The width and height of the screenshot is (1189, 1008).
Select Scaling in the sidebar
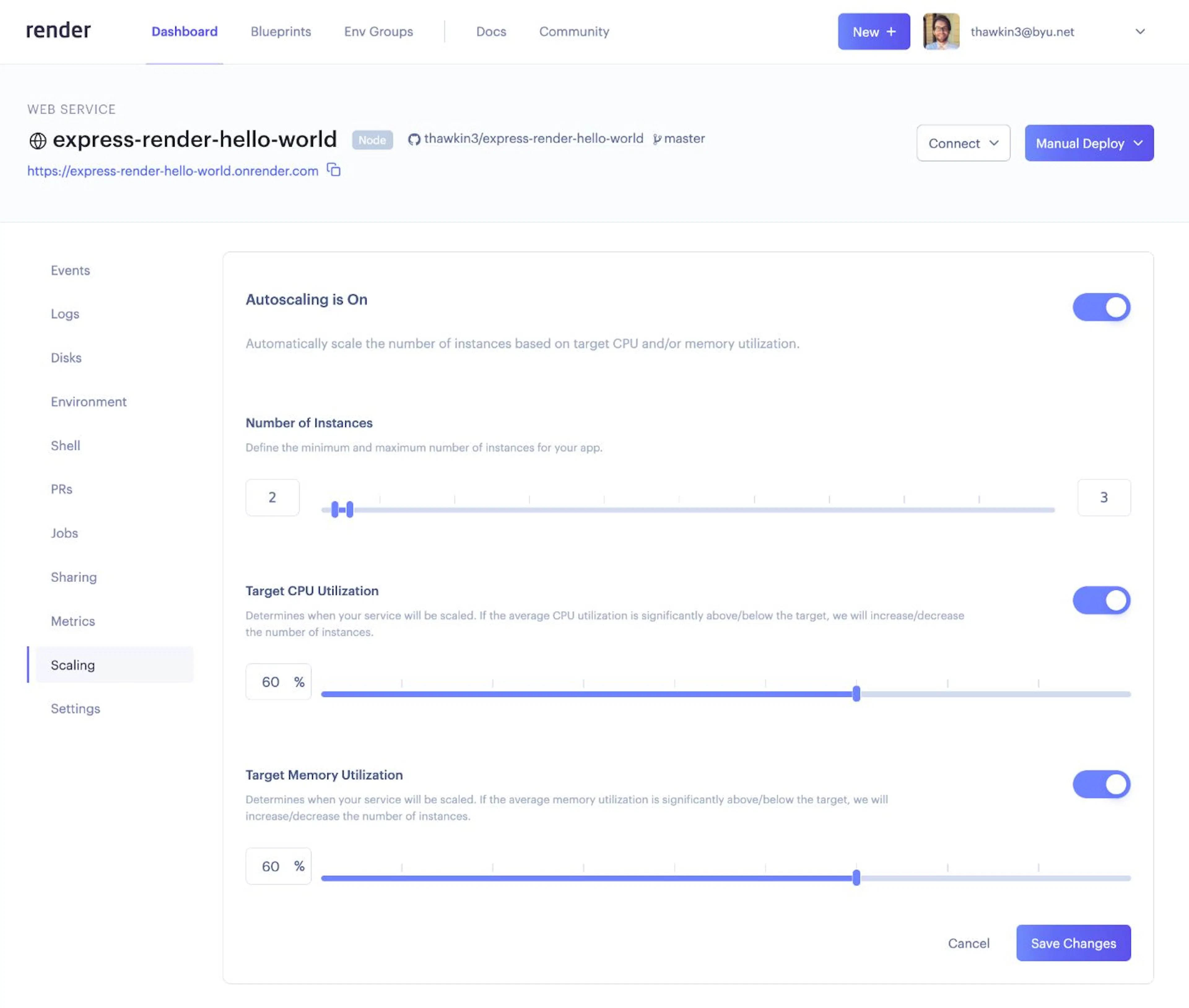coord(114,665)
